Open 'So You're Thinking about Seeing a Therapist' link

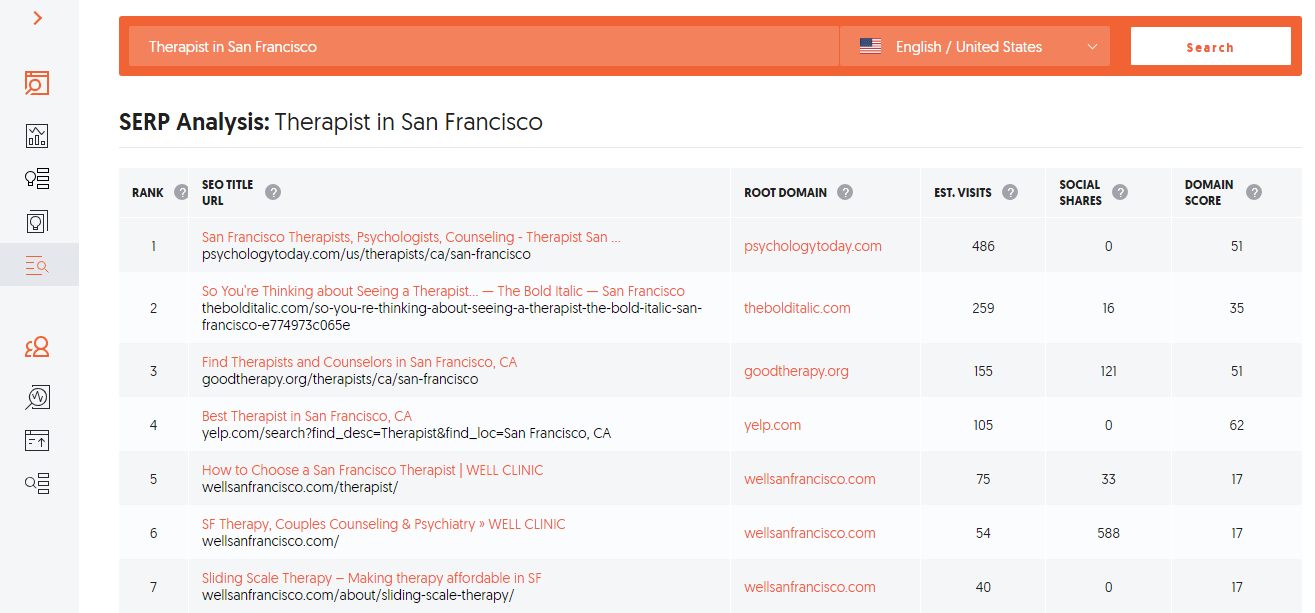(443, 291)
